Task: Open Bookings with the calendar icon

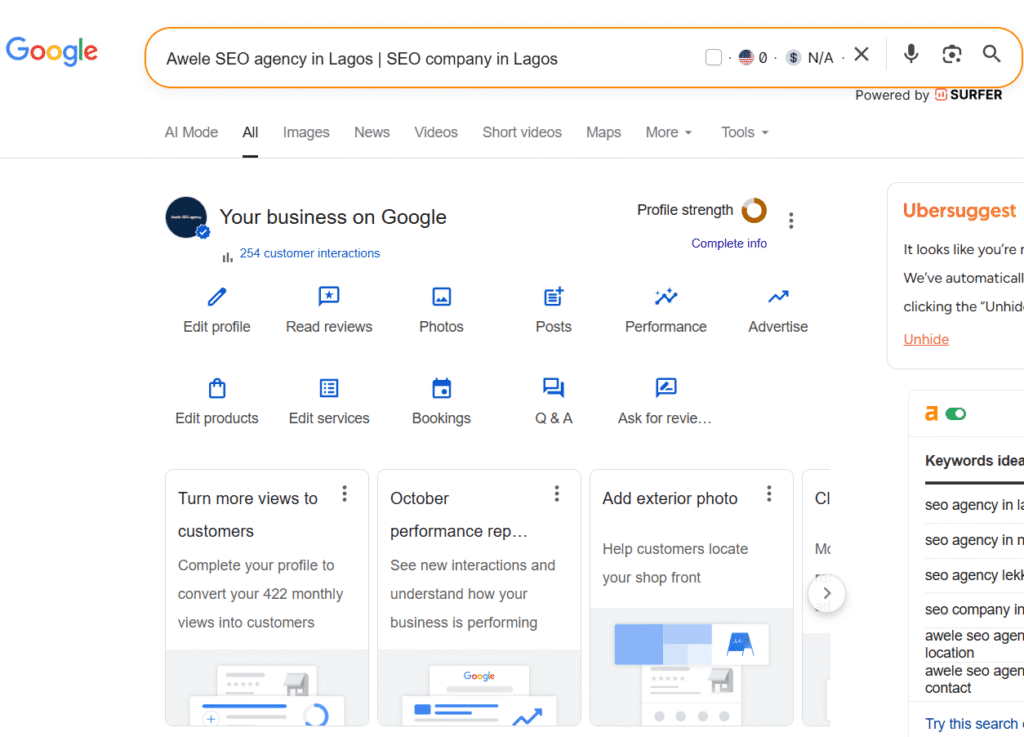Action: pos(441,389)
